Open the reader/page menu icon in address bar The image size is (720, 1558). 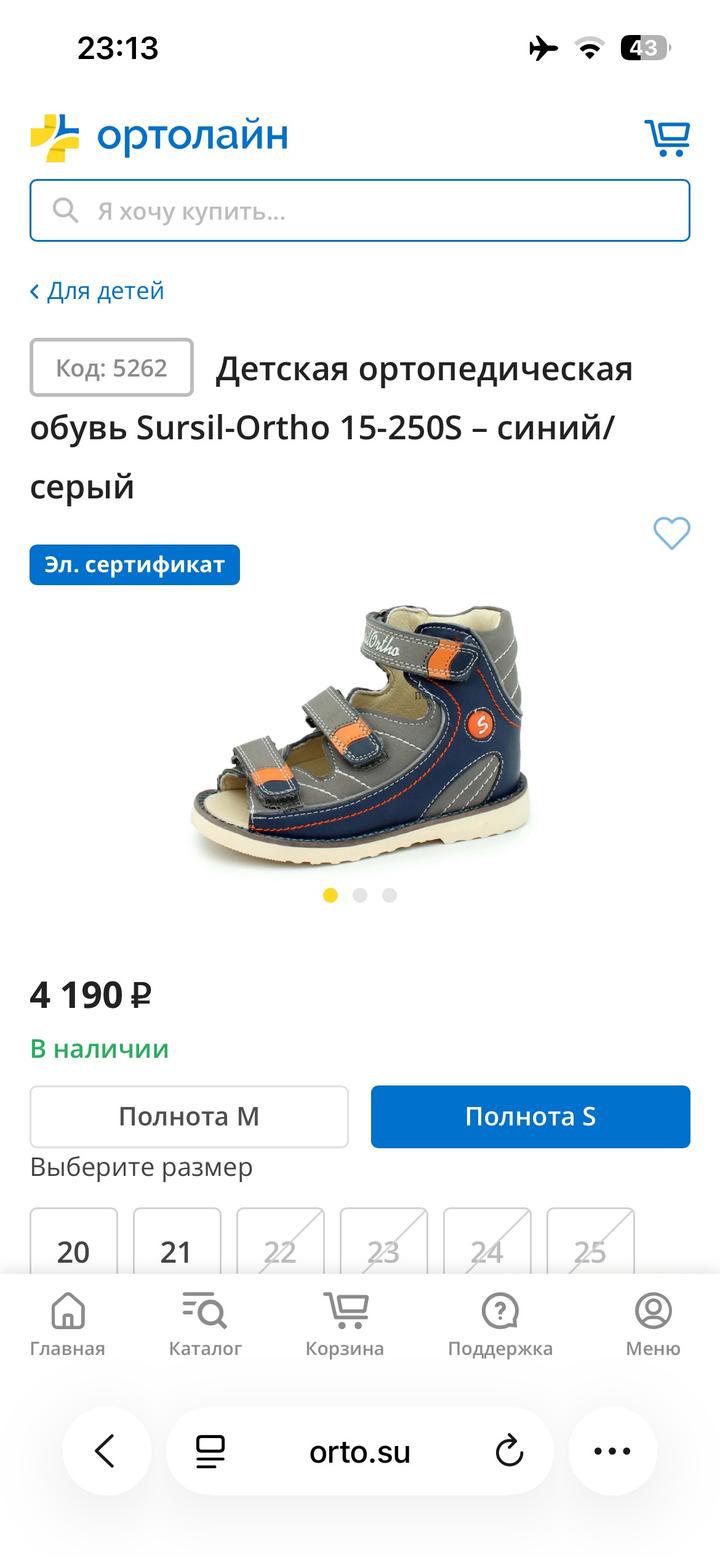point(210,1451)
